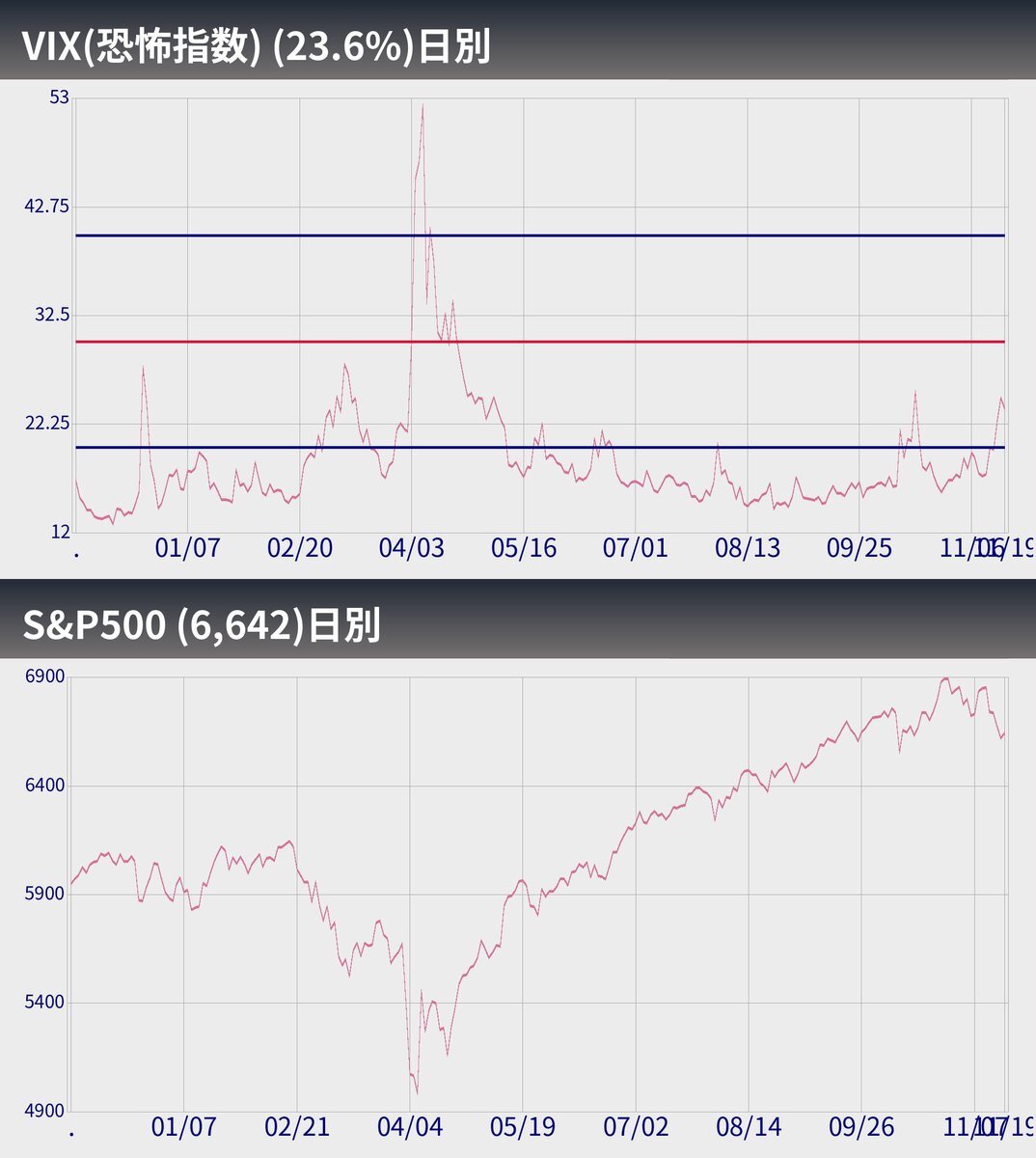
Task: Click the red threshold line in the VIX chart
Action: point(540,342)
